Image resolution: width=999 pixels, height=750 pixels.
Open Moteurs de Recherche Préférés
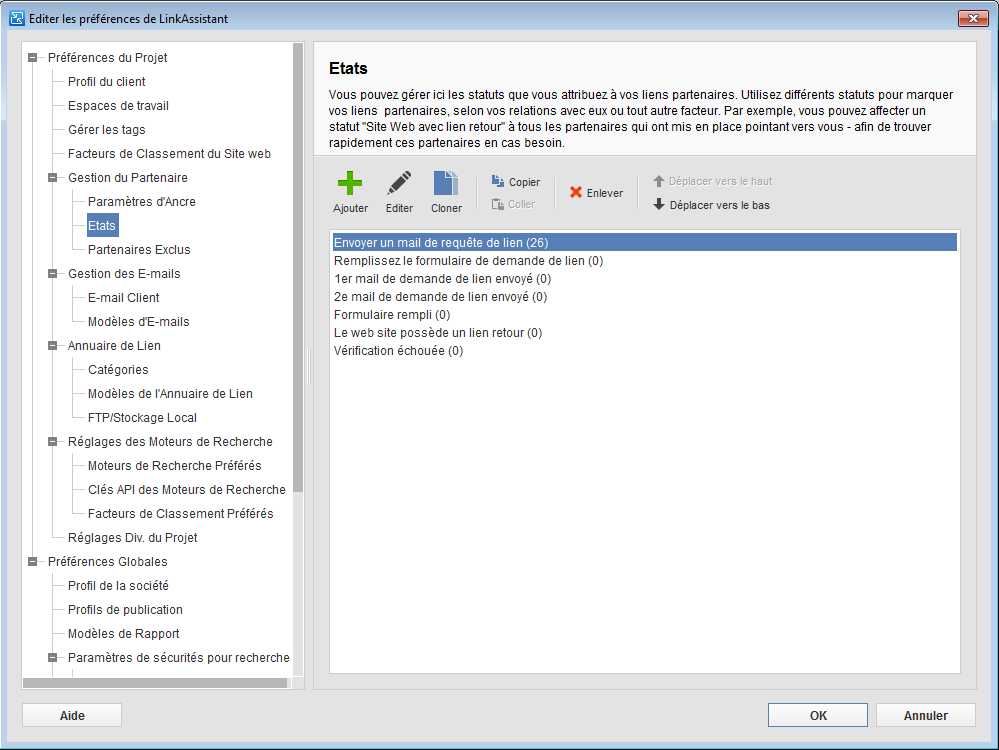coord(175,466)
